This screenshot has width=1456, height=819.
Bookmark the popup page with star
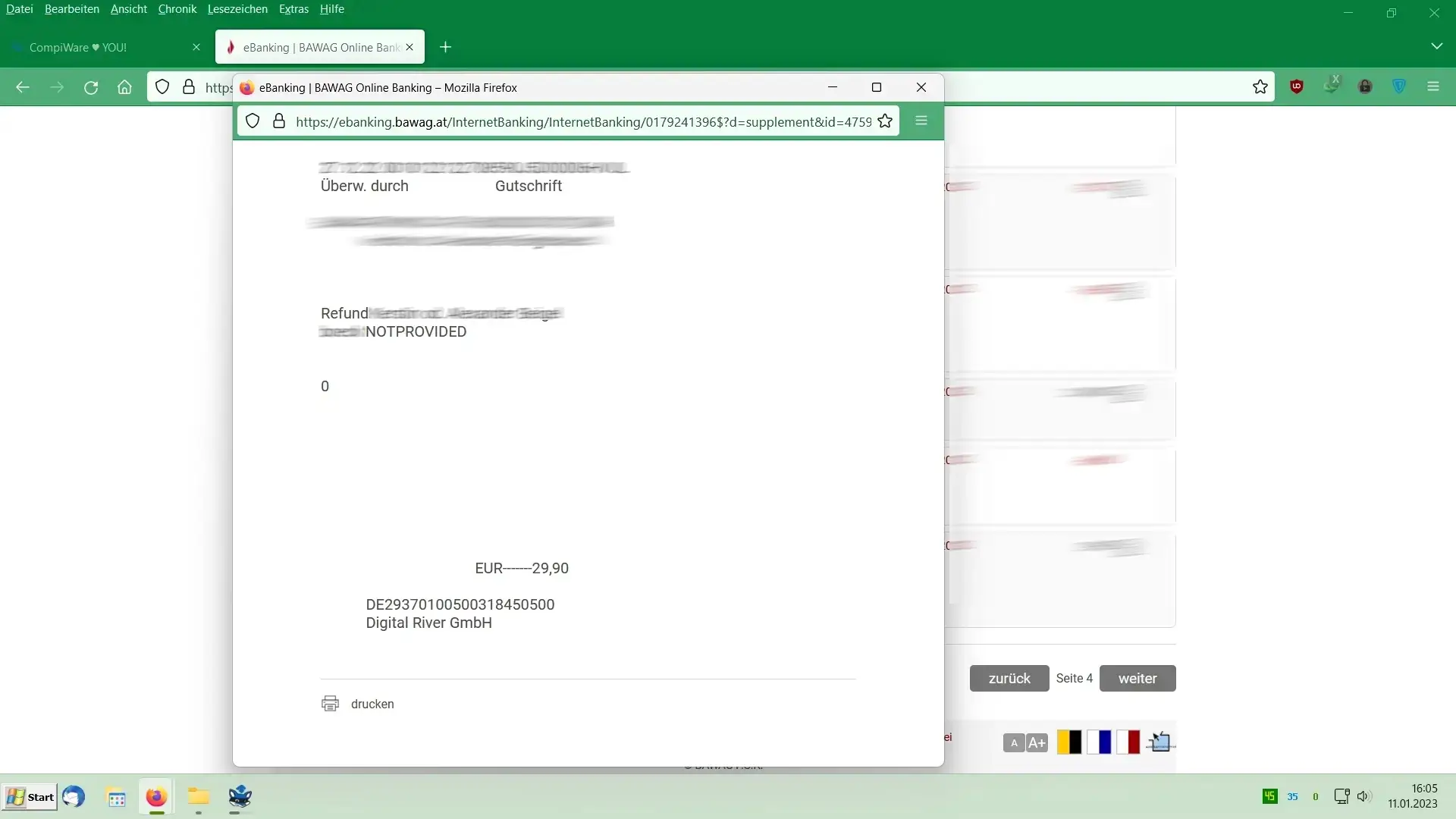click(885, 121)
